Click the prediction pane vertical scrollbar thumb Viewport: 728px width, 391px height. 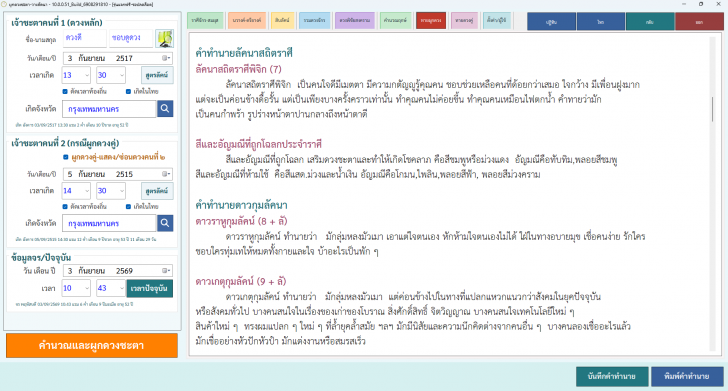712,110
